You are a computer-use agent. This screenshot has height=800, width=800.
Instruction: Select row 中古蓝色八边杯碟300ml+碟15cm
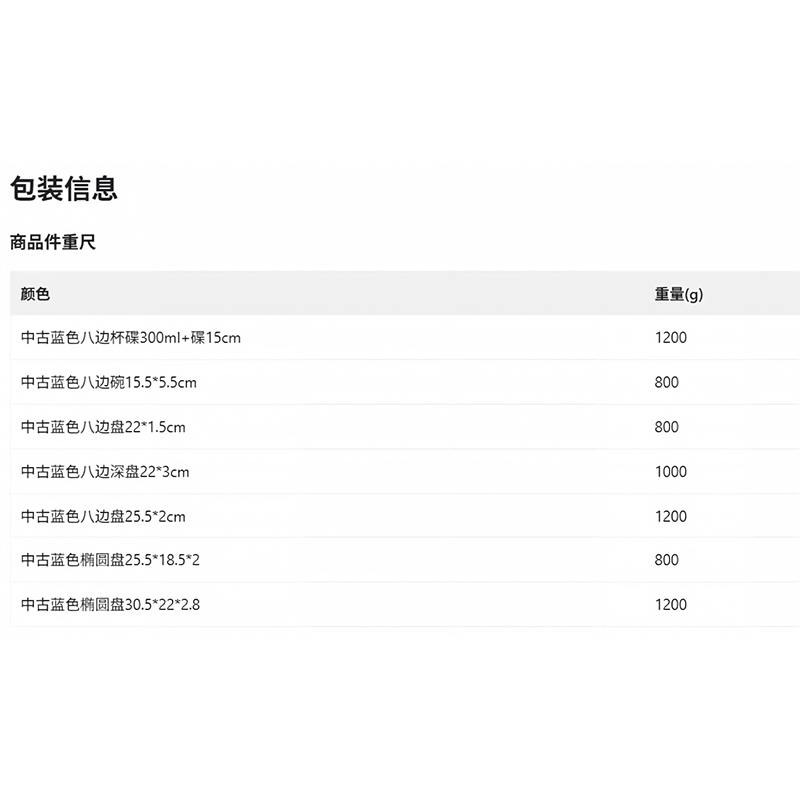(x=405, y=337)
